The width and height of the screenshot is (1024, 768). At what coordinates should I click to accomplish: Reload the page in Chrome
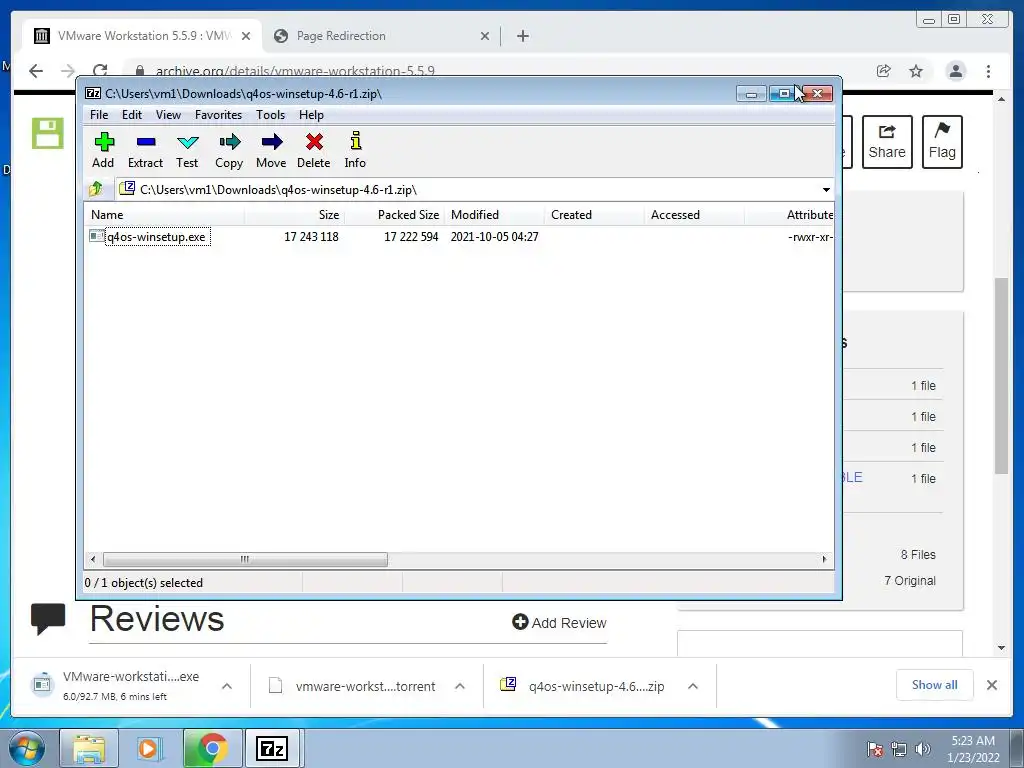(x=100, y=71)
